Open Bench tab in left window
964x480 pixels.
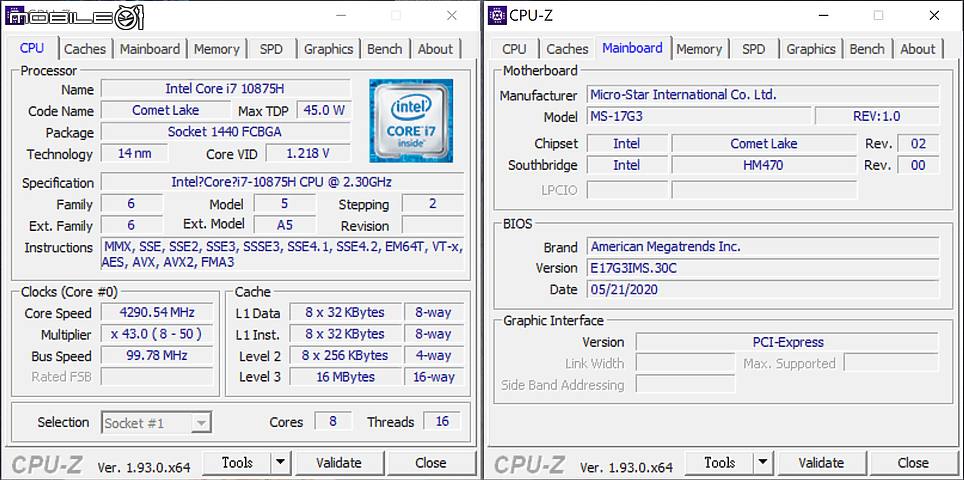click(384, 49)
